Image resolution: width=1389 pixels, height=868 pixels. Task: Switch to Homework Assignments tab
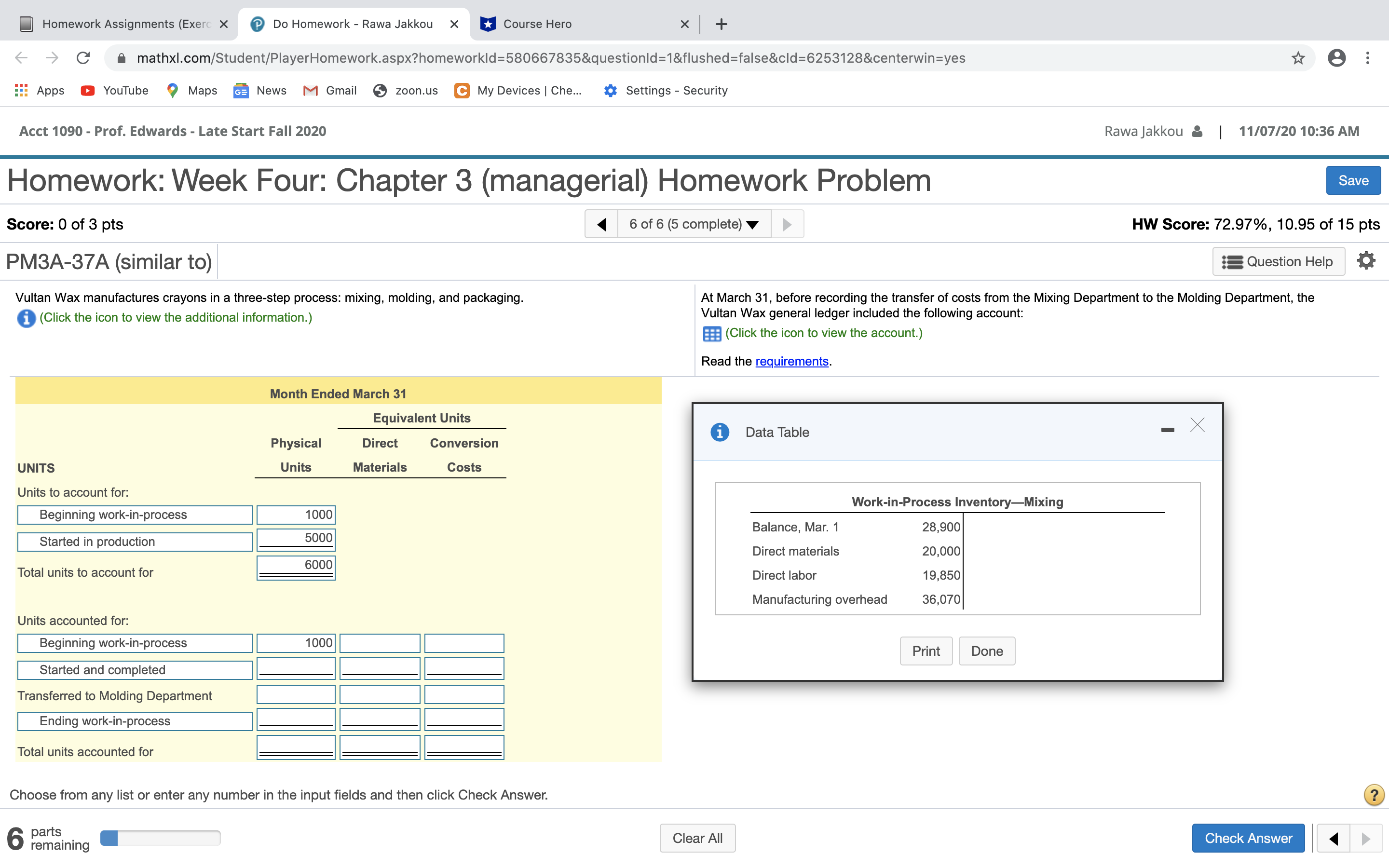124,24
